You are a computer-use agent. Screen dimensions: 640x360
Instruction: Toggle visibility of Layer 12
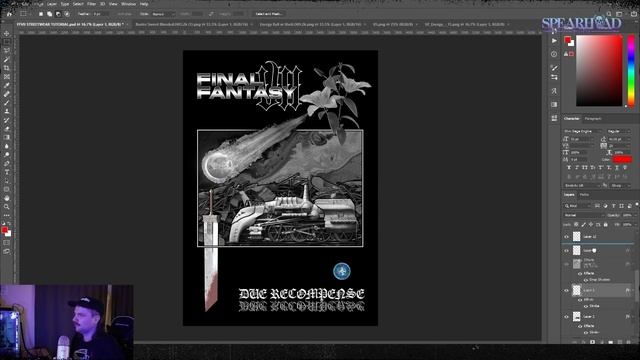566,237
